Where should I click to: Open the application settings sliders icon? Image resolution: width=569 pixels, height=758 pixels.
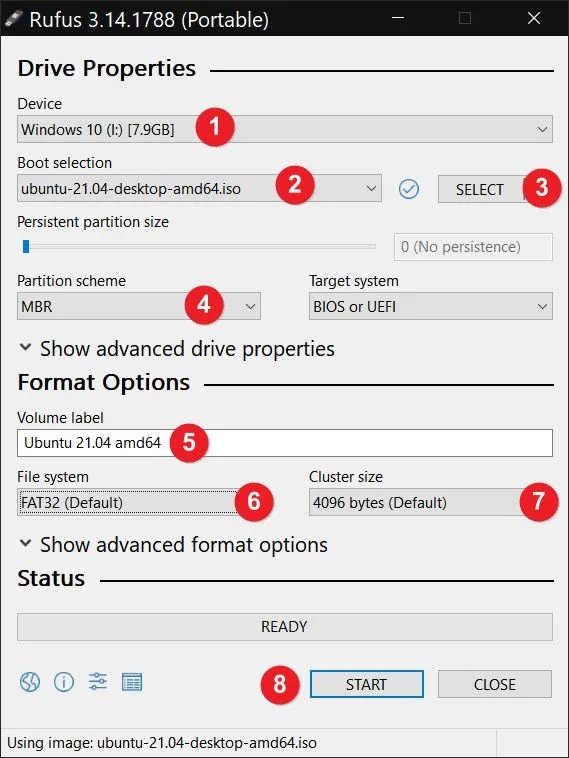point(98,682)
